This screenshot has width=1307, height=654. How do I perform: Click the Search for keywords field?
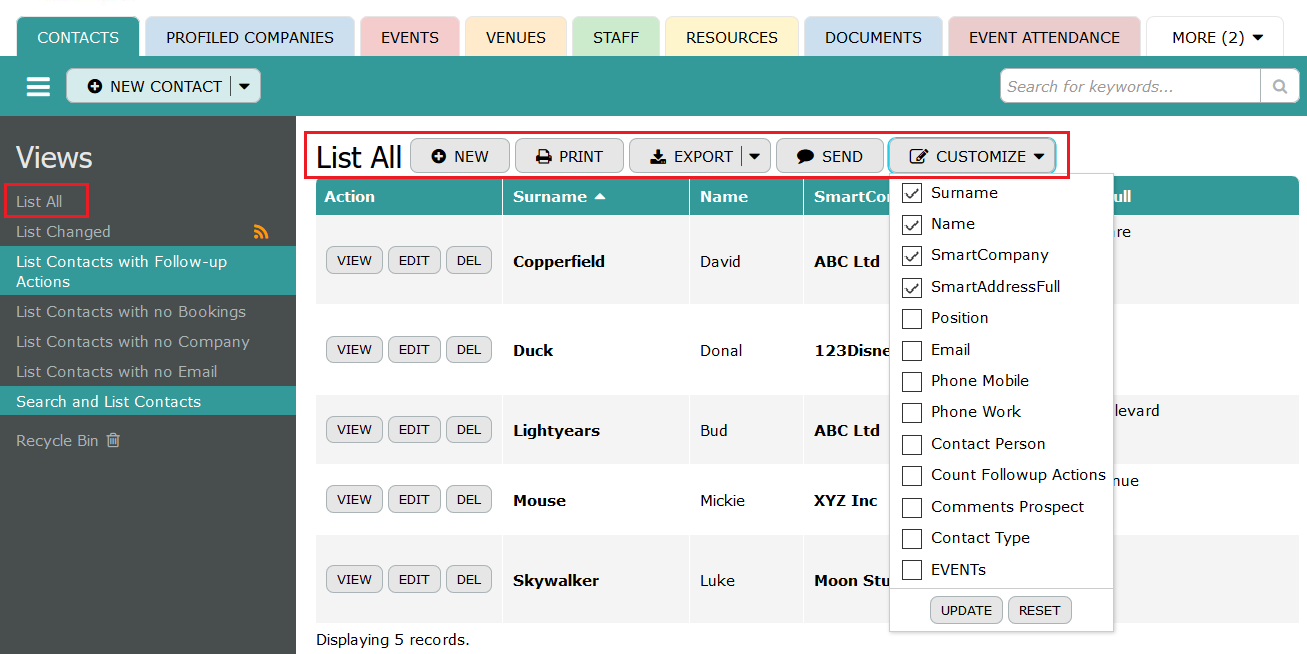[x=1130, y=87]
